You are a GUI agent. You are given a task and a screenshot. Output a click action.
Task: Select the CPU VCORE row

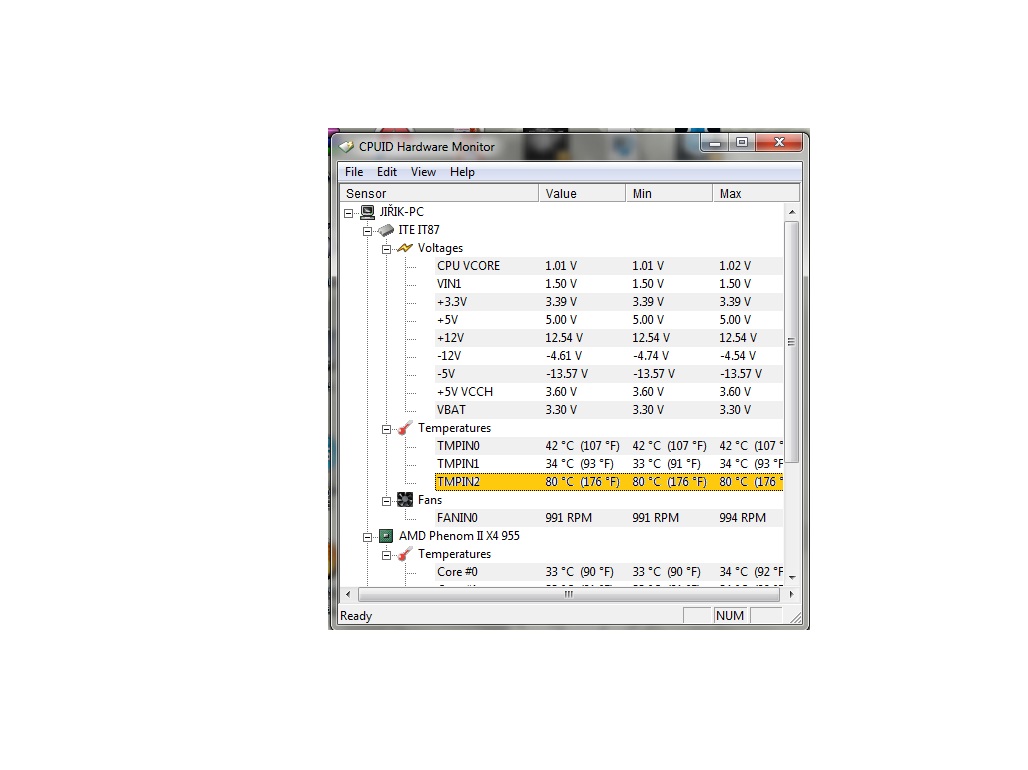(609, 266)
